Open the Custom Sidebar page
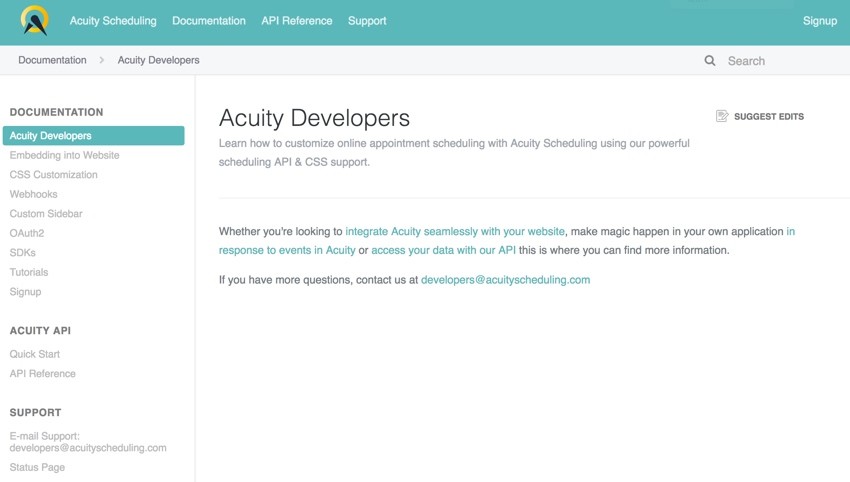 pos(46,214)
